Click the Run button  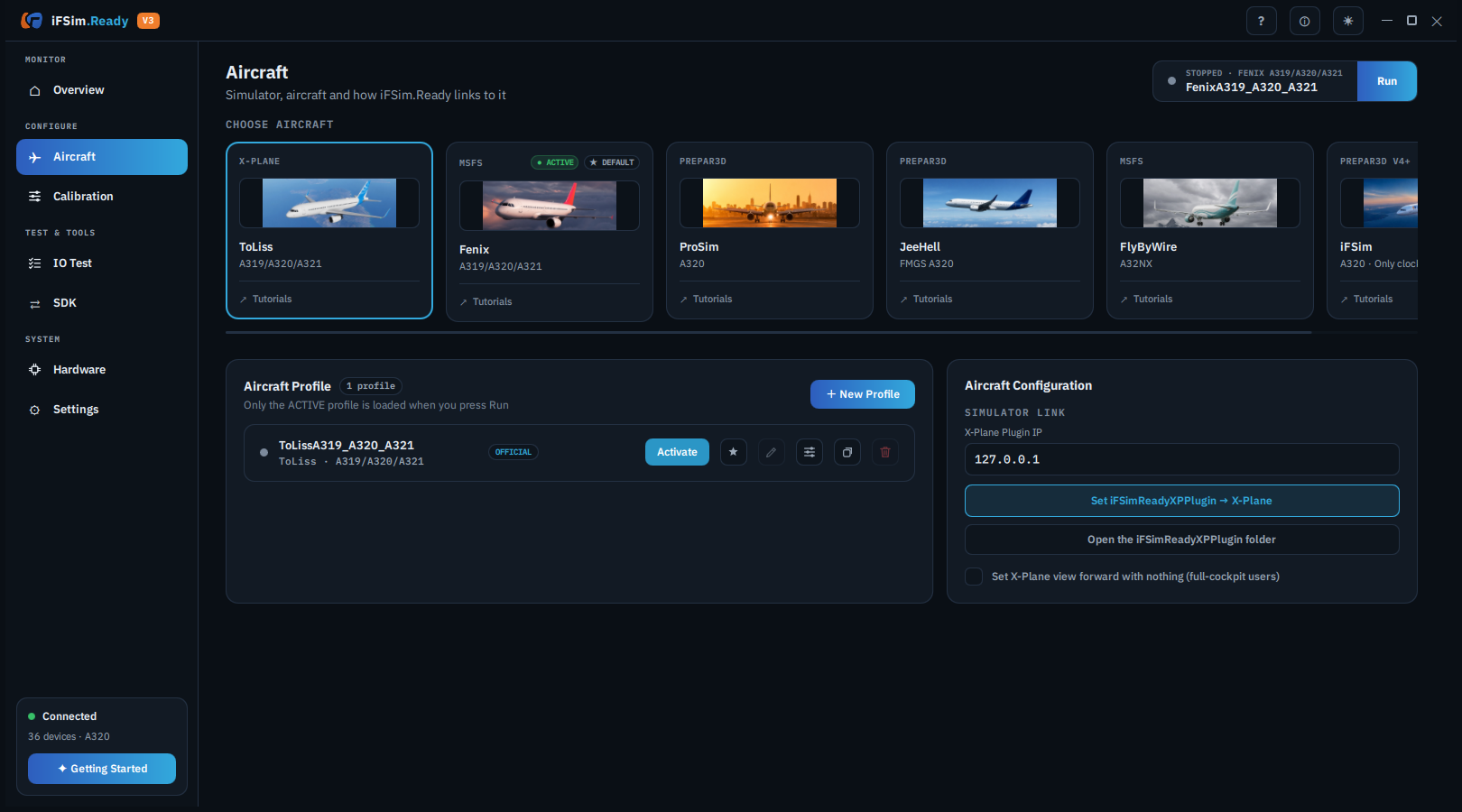point(1387,81)
